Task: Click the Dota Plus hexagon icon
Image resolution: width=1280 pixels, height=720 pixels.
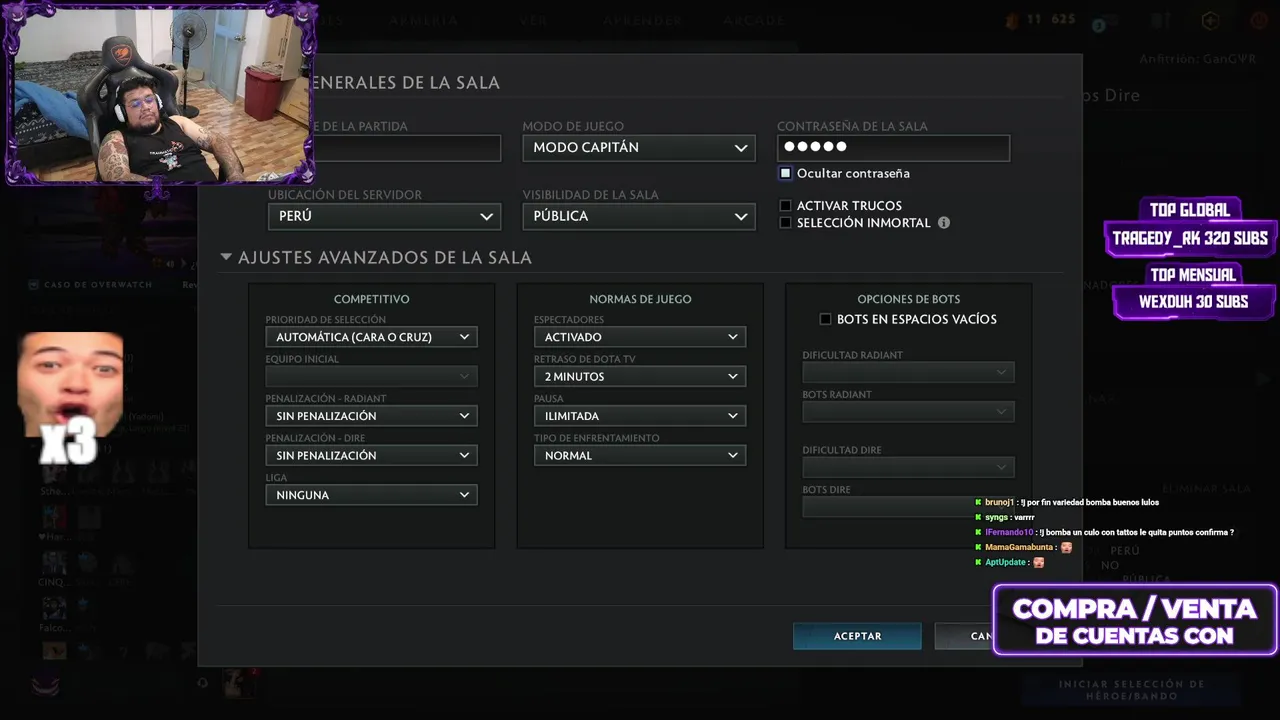Action: click(x=1210, y=20)
